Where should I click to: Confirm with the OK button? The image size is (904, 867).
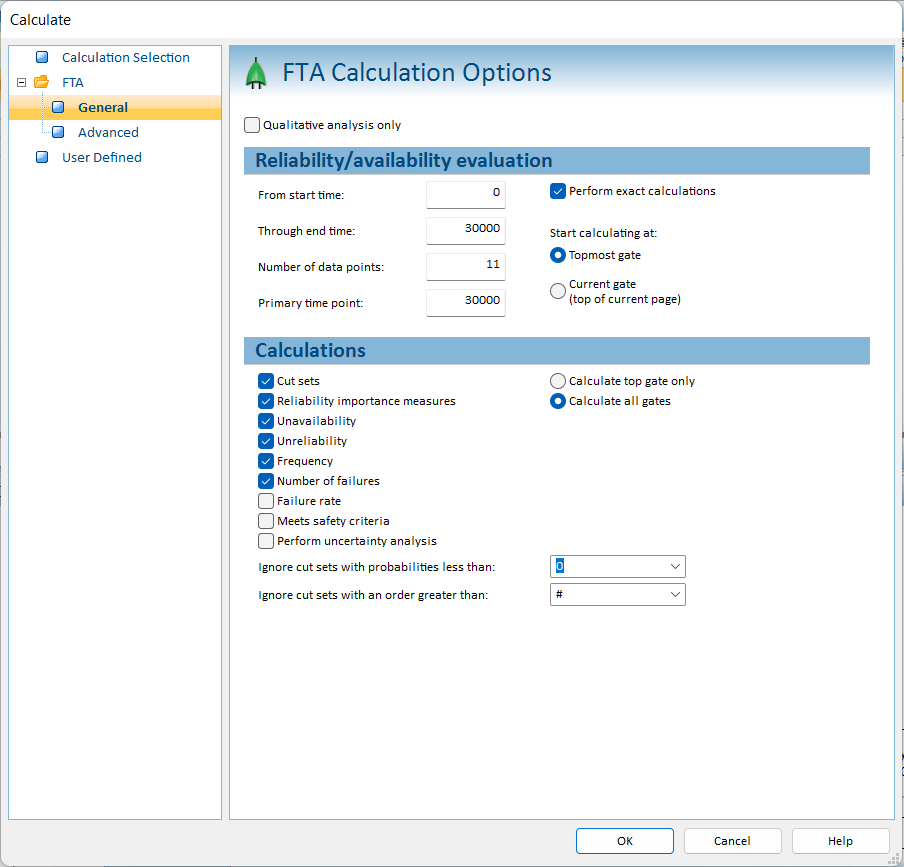pos(625,841)
